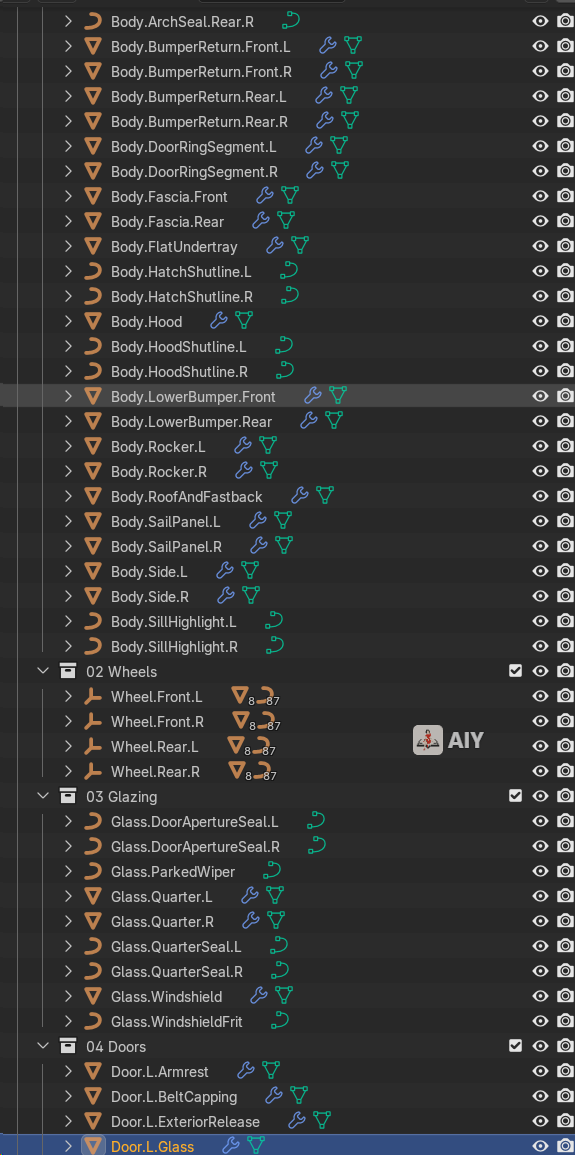Click the mesh data icon on Body.Fascia.Front
This screenshot has height=1155, width=575.
[x=289, y=195]
